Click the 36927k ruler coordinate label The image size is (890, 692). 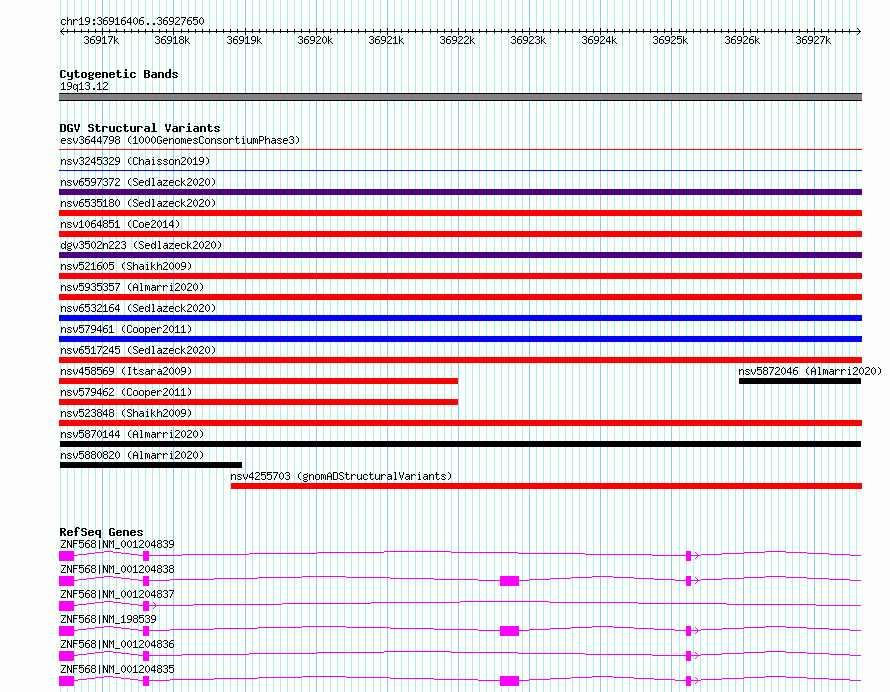813,40
